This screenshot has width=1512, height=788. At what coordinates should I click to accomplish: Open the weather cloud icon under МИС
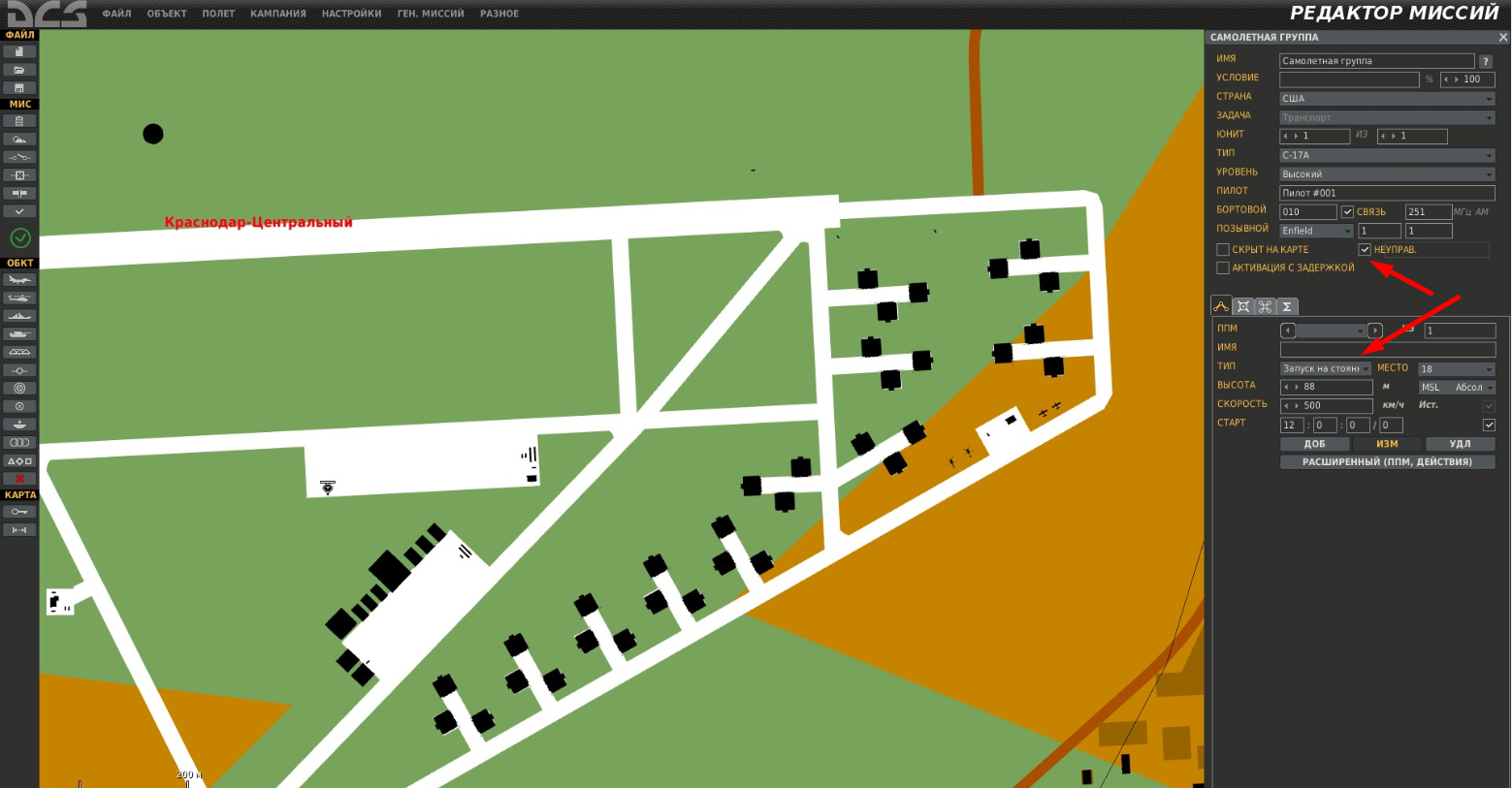(19, 140)
